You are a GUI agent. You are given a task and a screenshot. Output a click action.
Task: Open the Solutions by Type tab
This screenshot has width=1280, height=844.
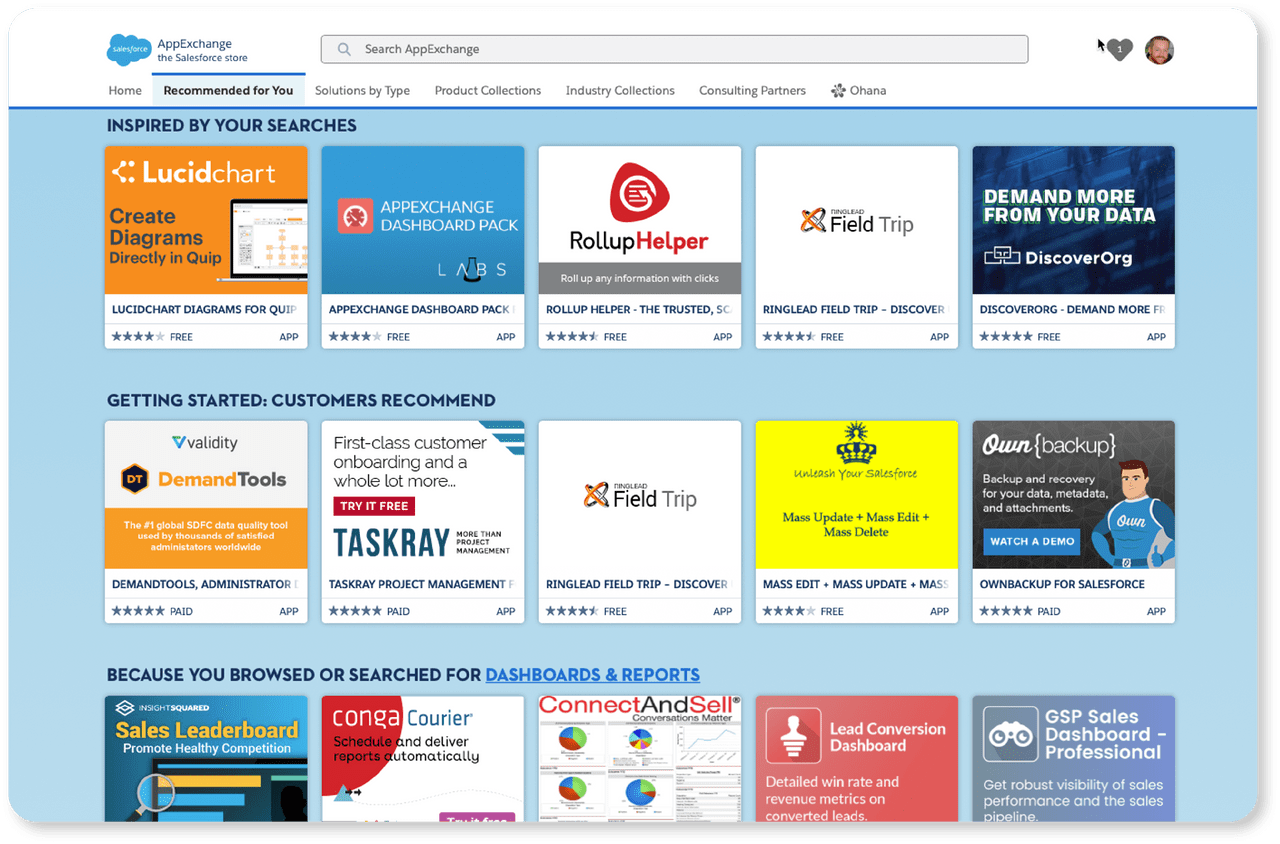click(x=362, y=91)
